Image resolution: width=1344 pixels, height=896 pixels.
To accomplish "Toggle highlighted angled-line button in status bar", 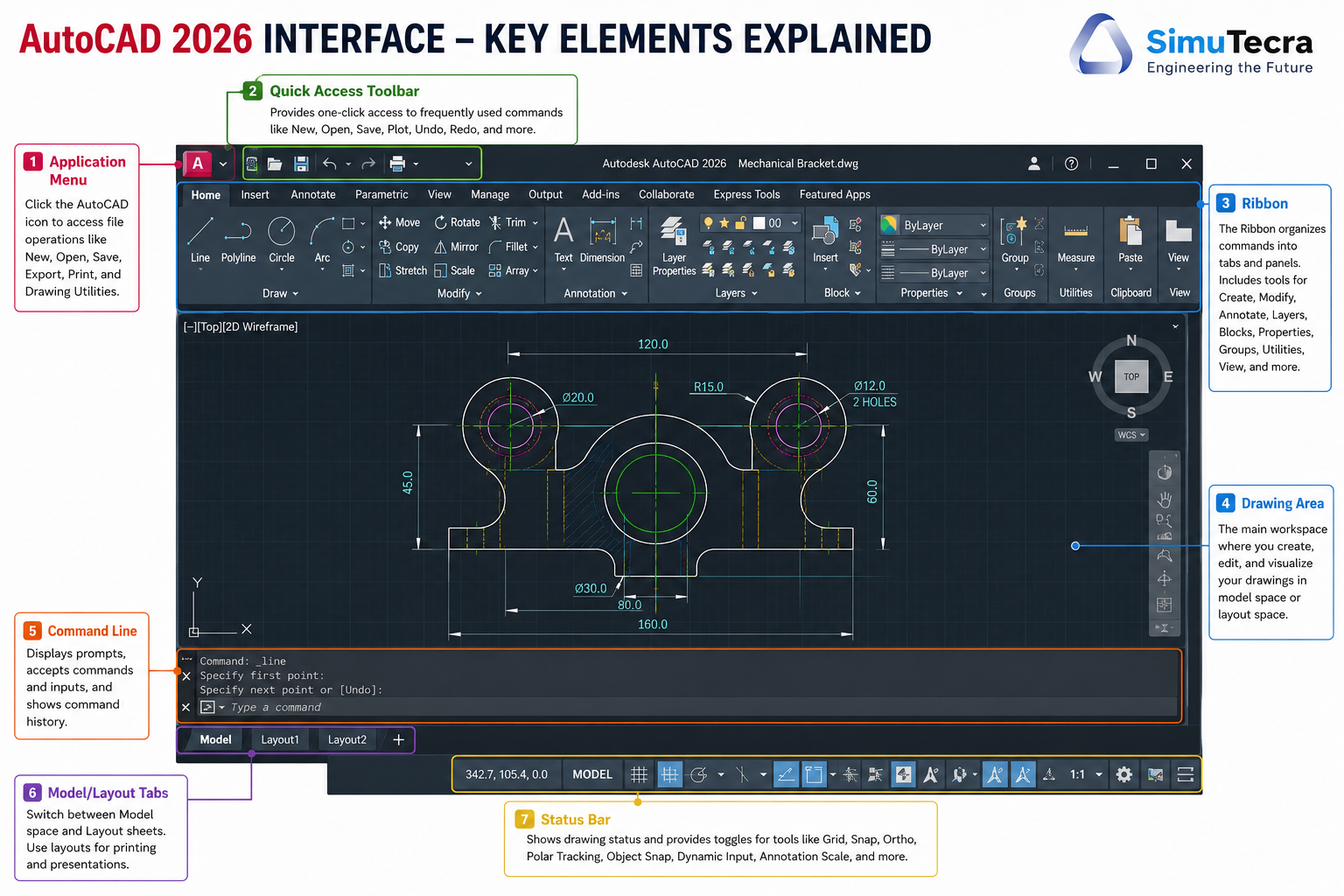I will pyautogui.click(x=786, y=774).
